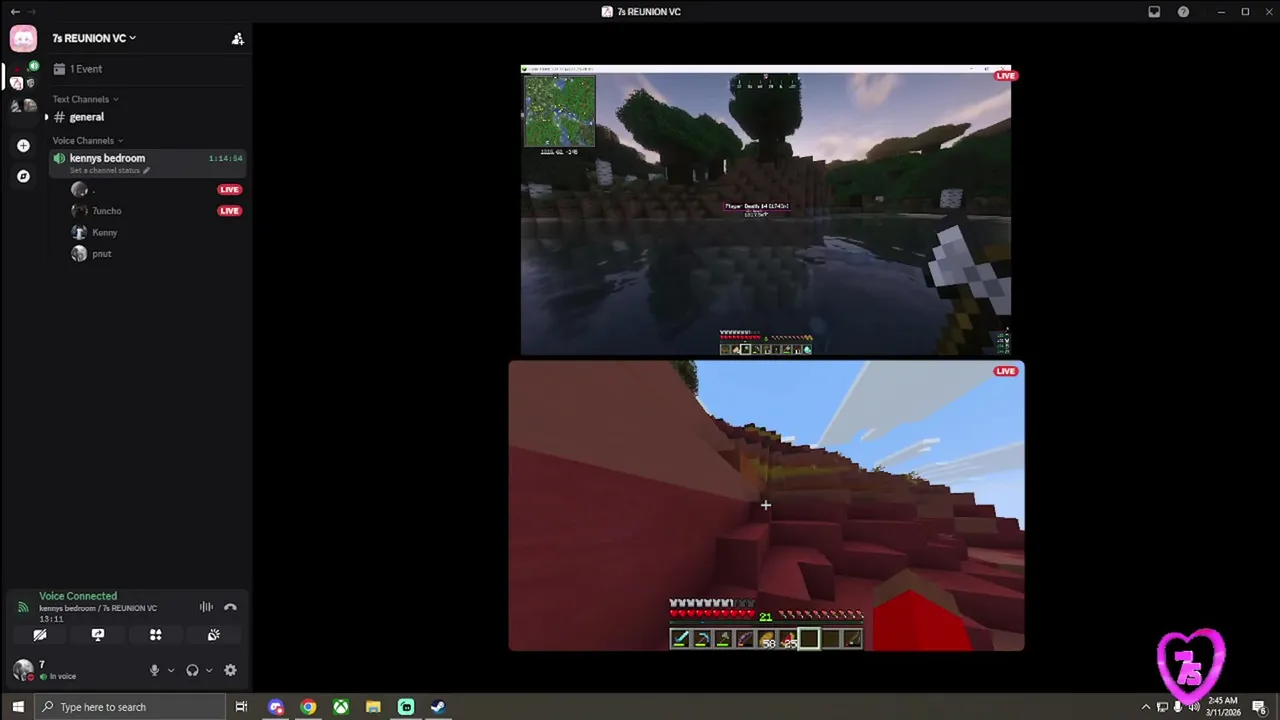1280x720 pixels.
Task: Start an activity button
Action: click(155, 635)
